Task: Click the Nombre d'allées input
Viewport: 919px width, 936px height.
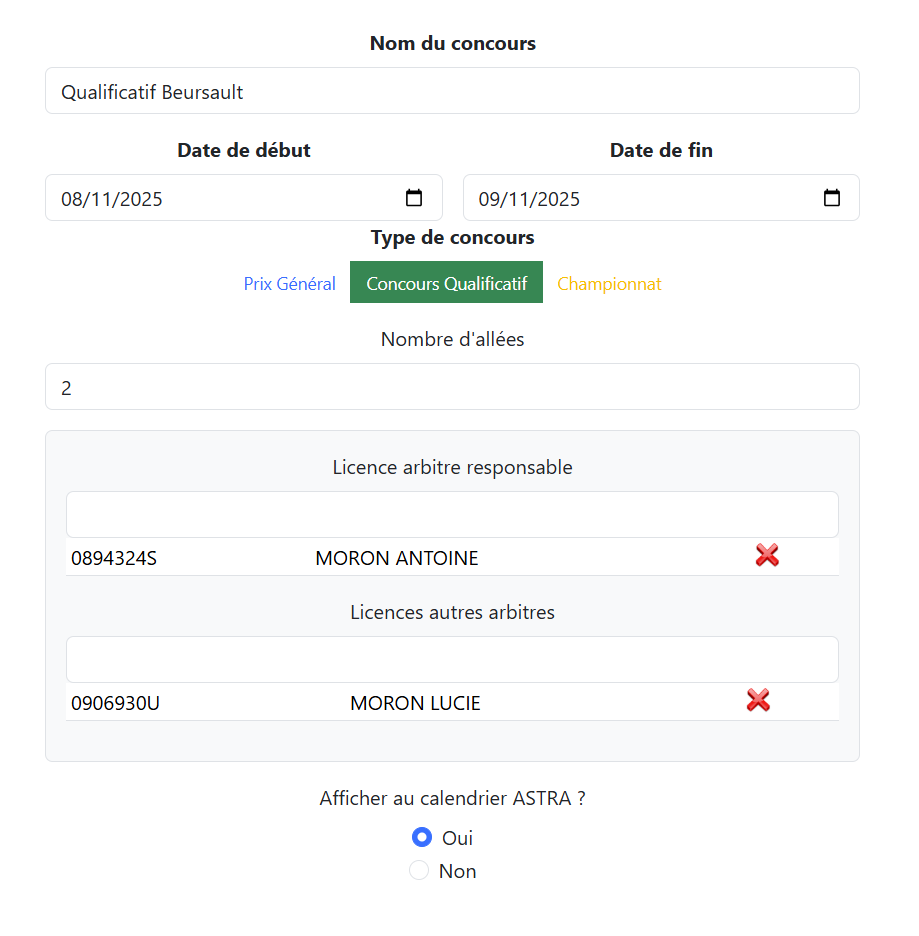Action: point(452,386)
